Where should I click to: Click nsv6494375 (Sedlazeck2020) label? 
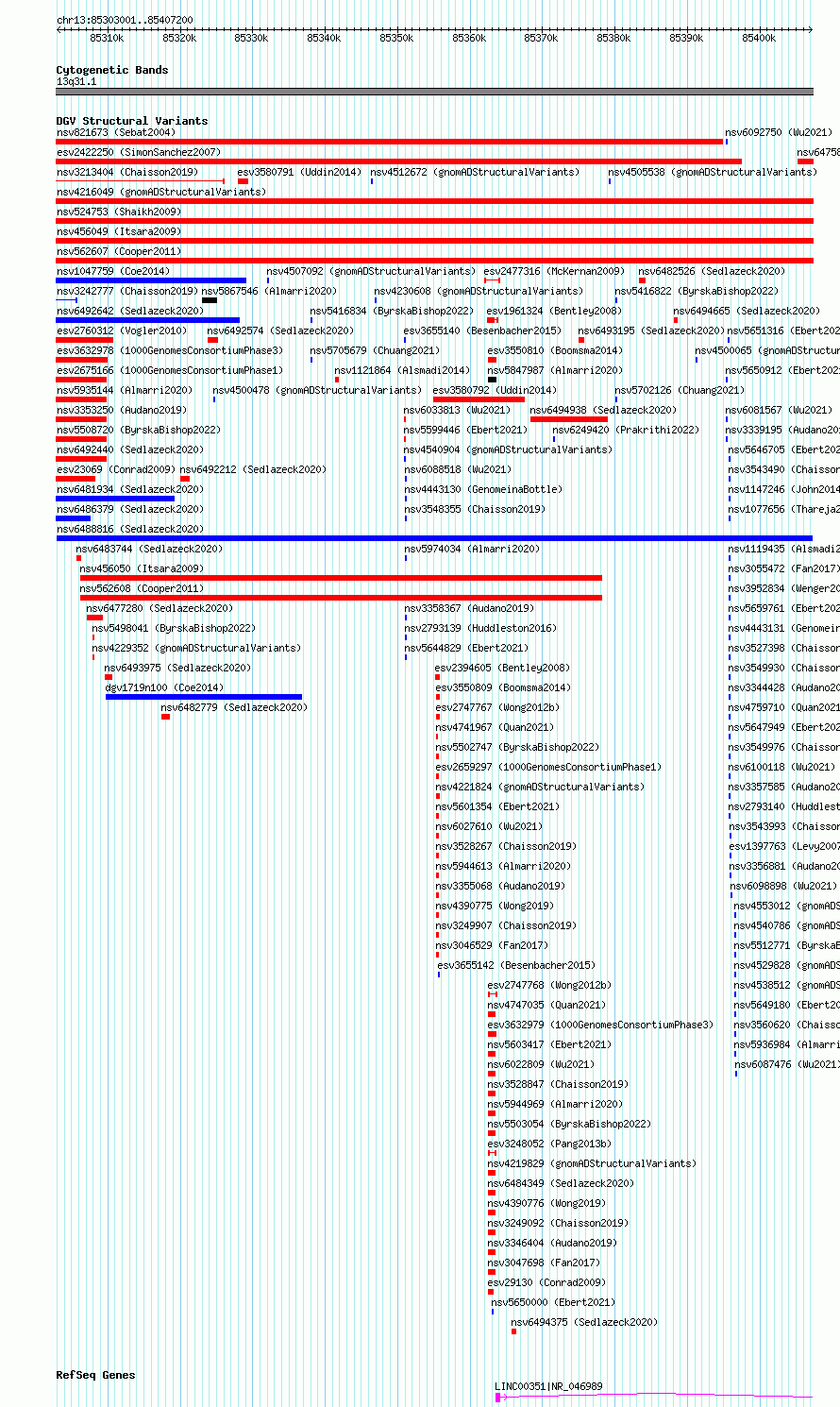tap(584, 1322)
